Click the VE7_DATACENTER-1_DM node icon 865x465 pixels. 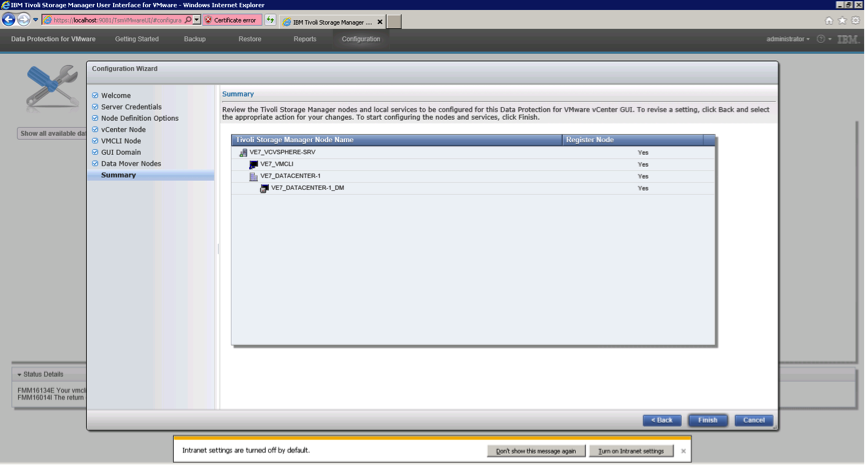pyautogui.click(x=264, y=189)
